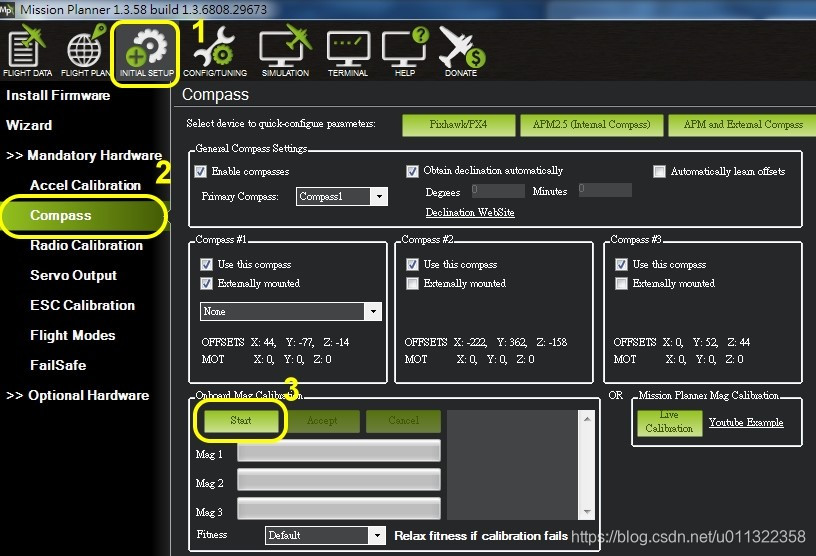Toggle Use this compass for Compass #1
Image resolution: width=816 pixels, height=556 pixels.
pos(206,264)
